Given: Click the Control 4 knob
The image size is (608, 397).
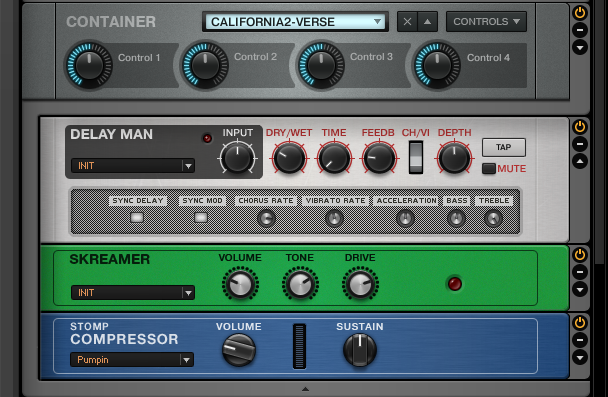Looking at the screenshot, I should pyautogui.click(x=437, y=65).
